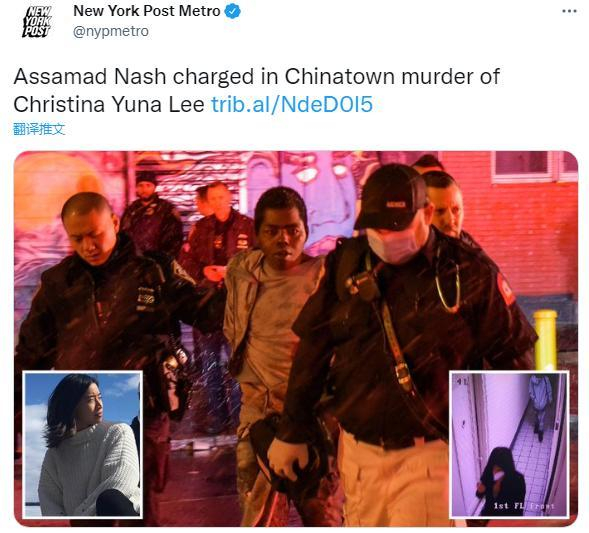Screen dimensions: 589x533
Task: Click the yellow bollard in the photo
Action: click(x=545, y=340)
